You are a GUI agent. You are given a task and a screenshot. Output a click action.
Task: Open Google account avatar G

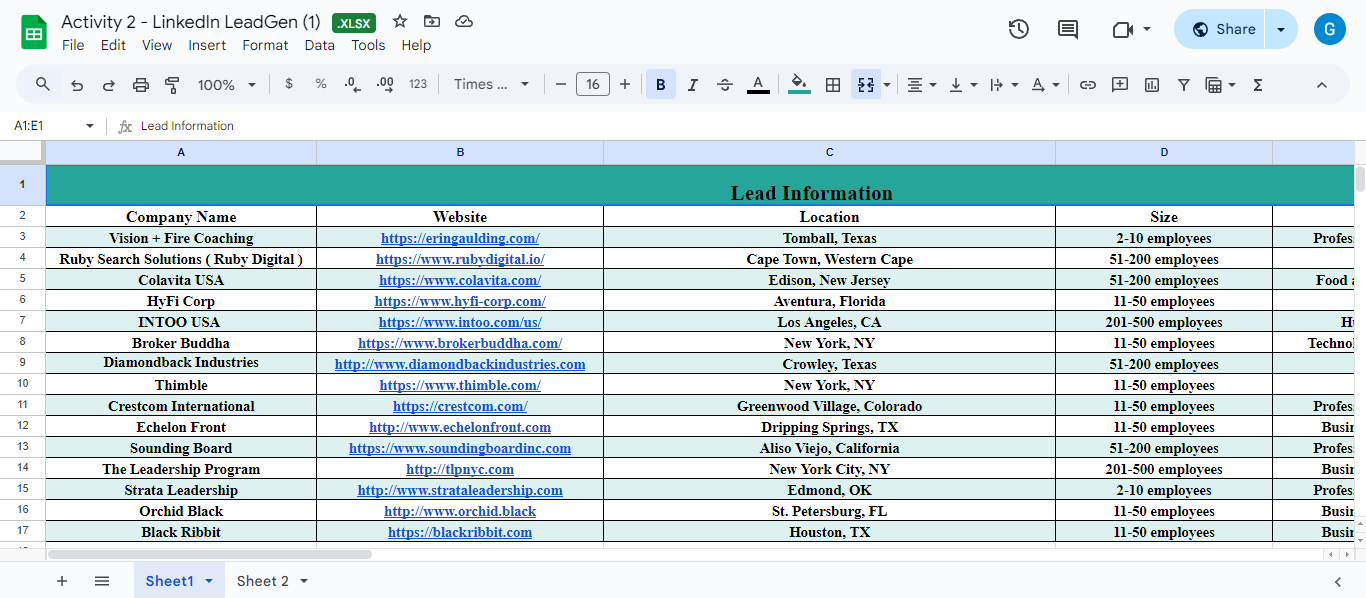click(1329, 29)
